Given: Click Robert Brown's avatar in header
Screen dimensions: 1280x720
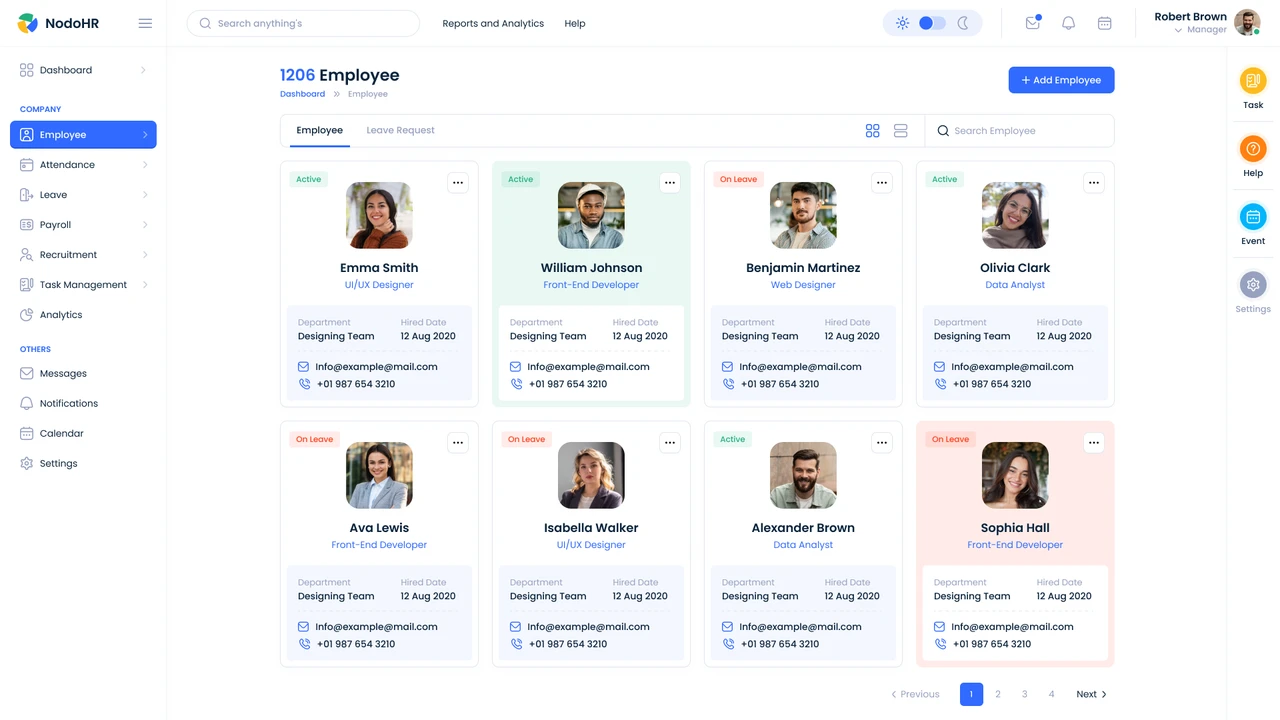Looking at the screenshot, I should point(1247,23).
